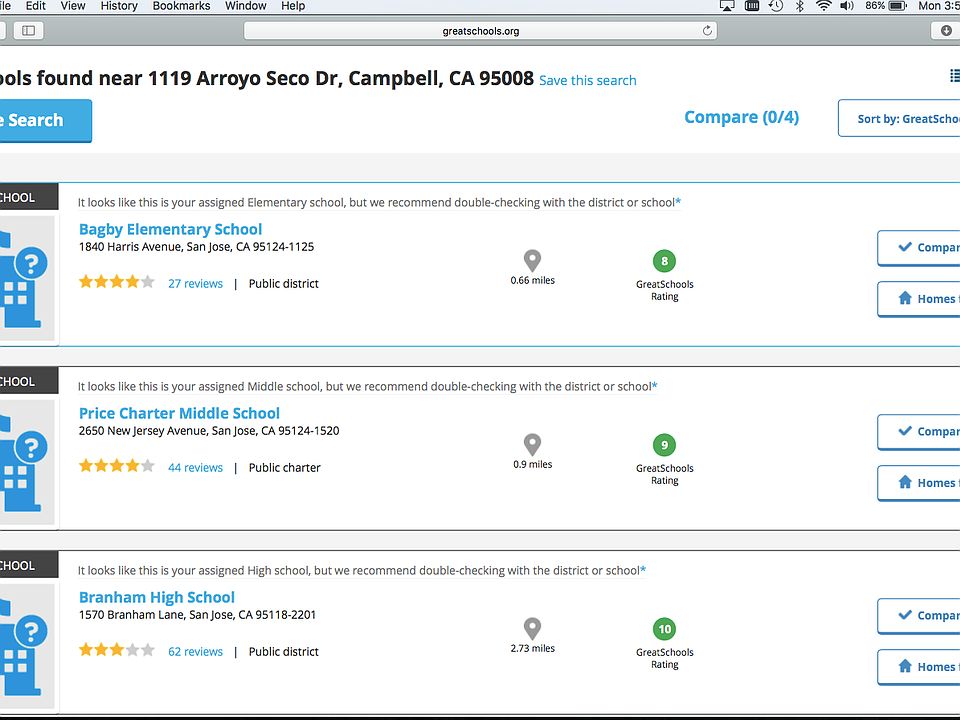Screen dimensions: 960x720
Task: Open the View menu
Action: coord(73,6)
